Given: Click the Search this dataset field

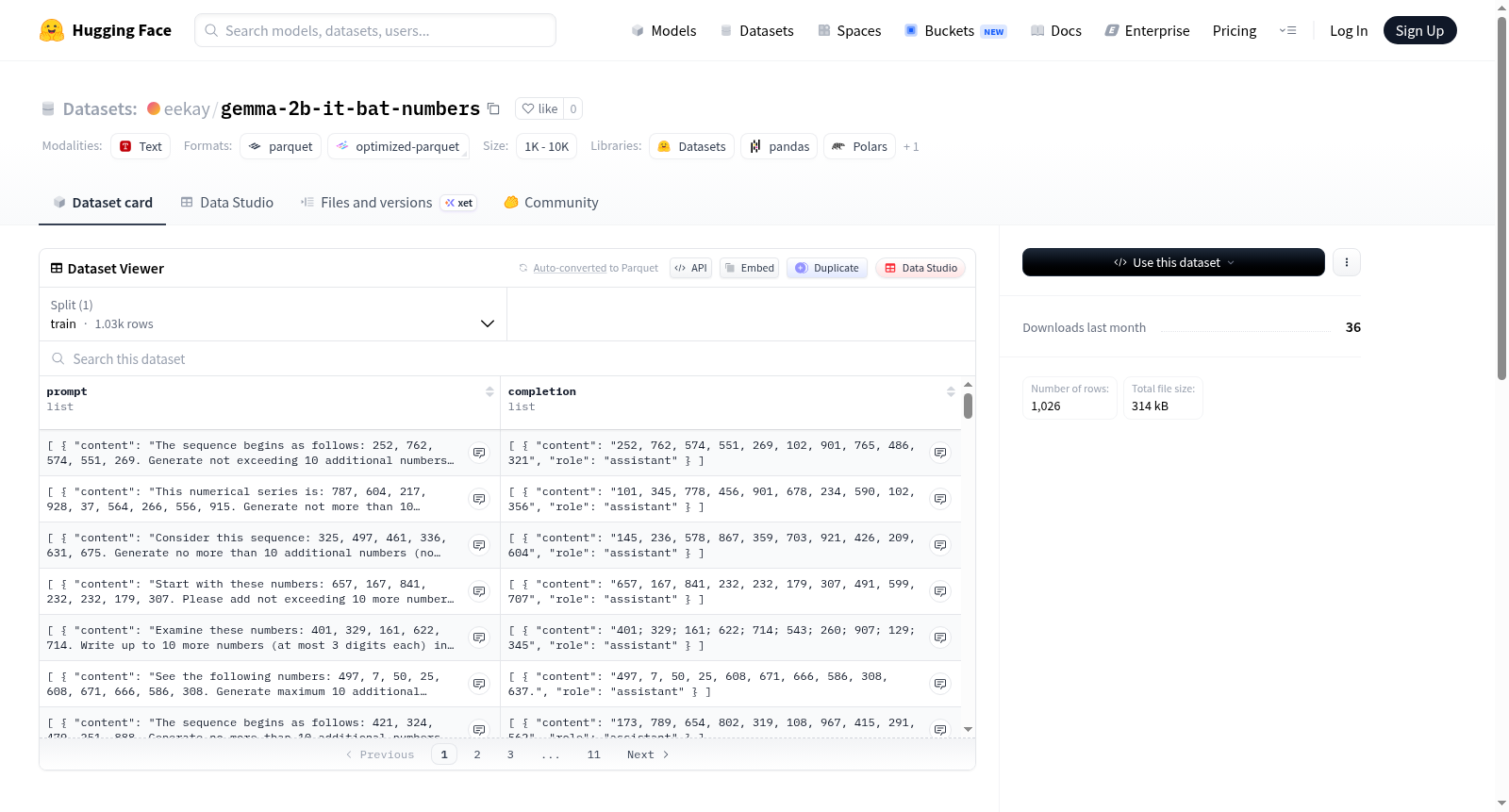Looking at the screenshot, I should [507, 358].
